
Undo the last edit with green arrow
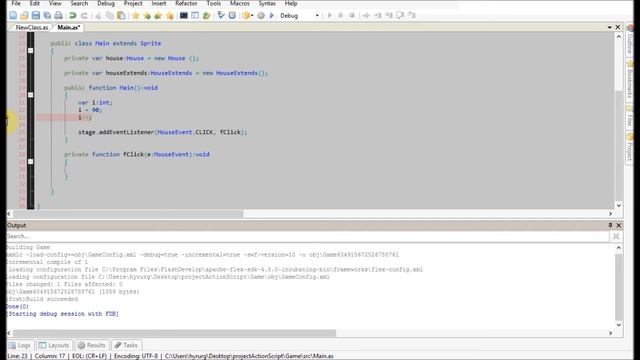(x=73, y=16)
